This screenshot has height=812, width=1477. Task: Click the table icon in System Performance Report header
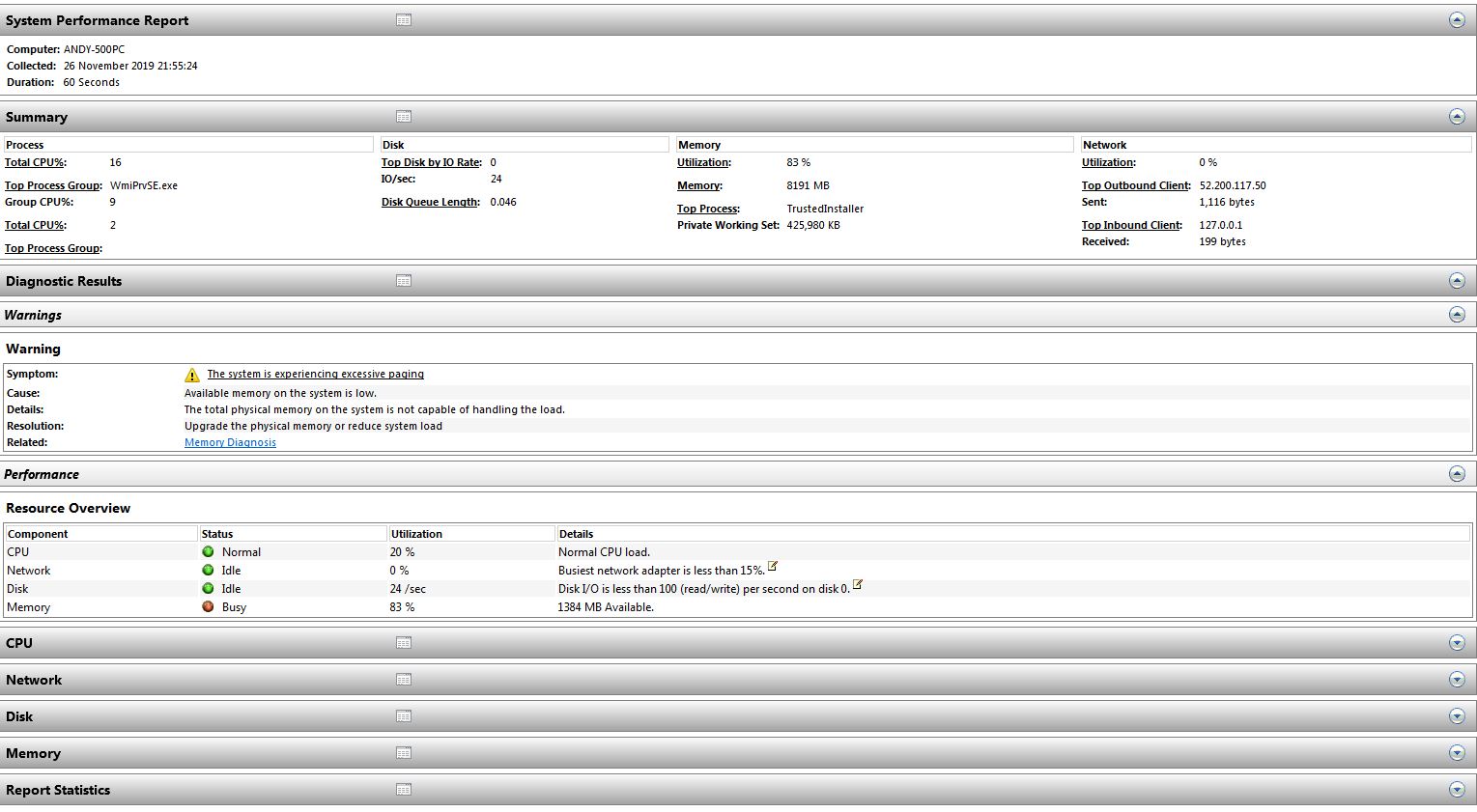[x=404, y=20]
